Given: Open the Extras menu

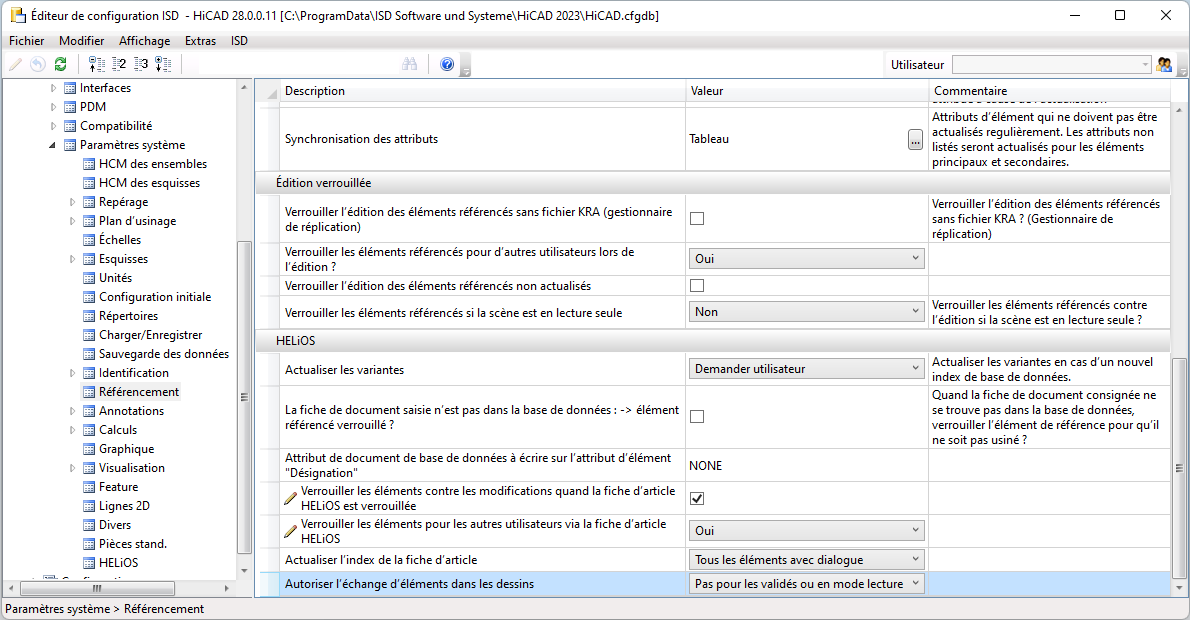Looking at the screenshot, I should point(200,41).
